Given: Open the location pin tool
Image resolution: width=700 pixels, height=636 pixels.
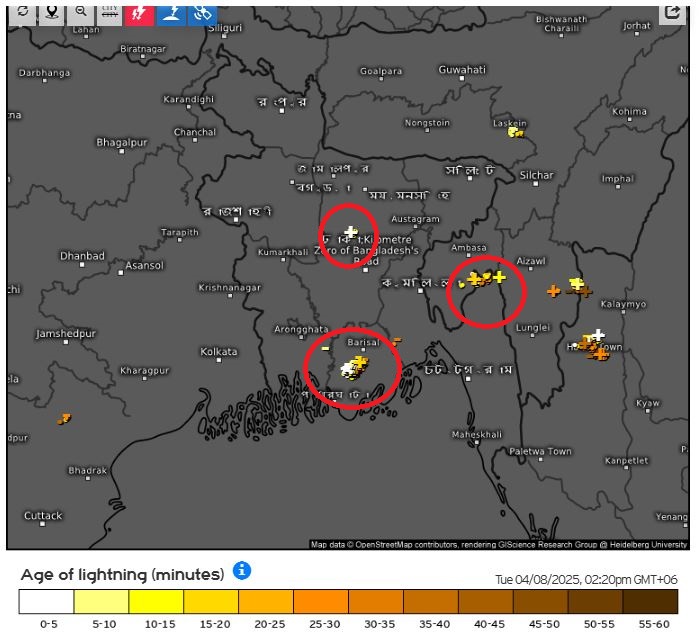Looking at the screenshot, I should coord(52,13).
